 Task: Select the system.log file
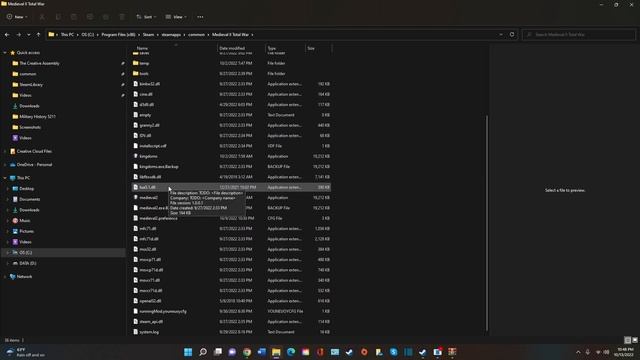[231, 332]
